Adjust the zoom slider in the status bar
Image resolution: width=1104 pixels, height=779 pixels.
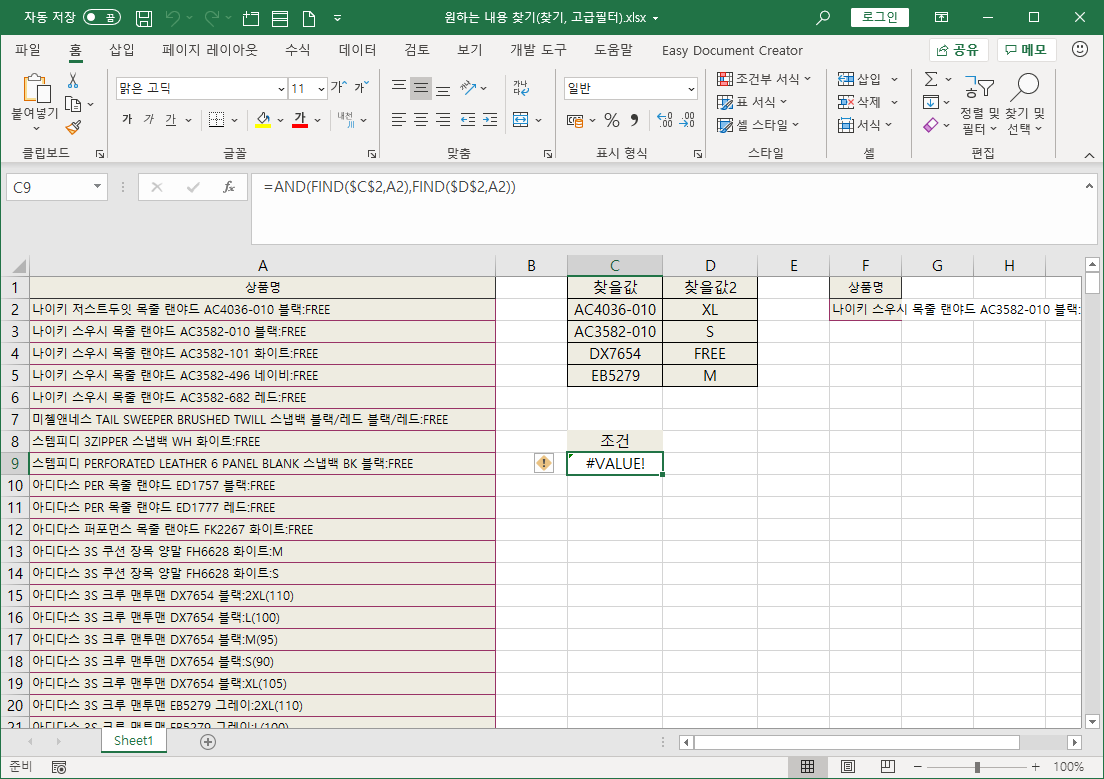click(x=977, y=766)
